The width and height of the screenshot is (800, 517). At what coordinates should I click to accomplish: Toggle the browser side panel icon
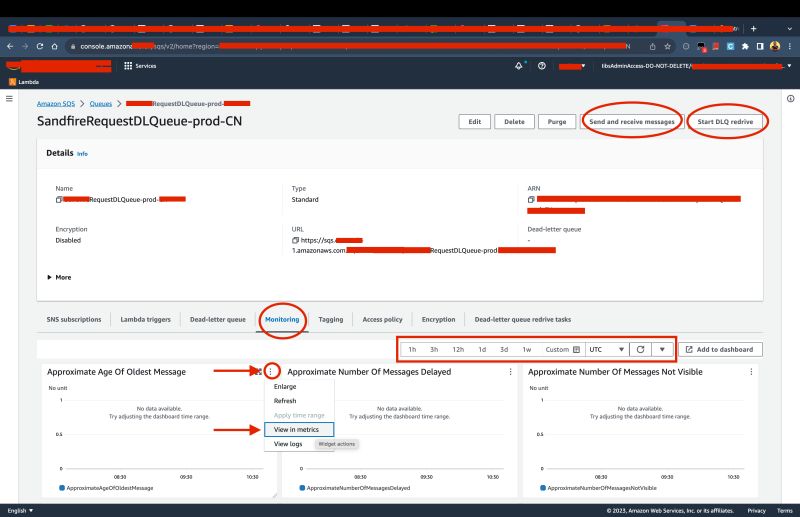tap(760, 46)
